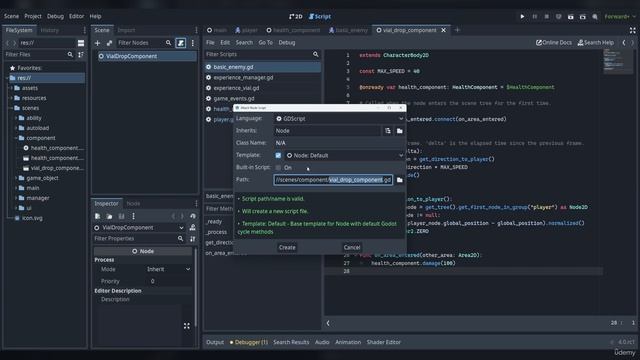Image resolution: width=640 pixels, height=360 pixels.
Task: Browse script file icon for Inherits
Action: point(400,131)
